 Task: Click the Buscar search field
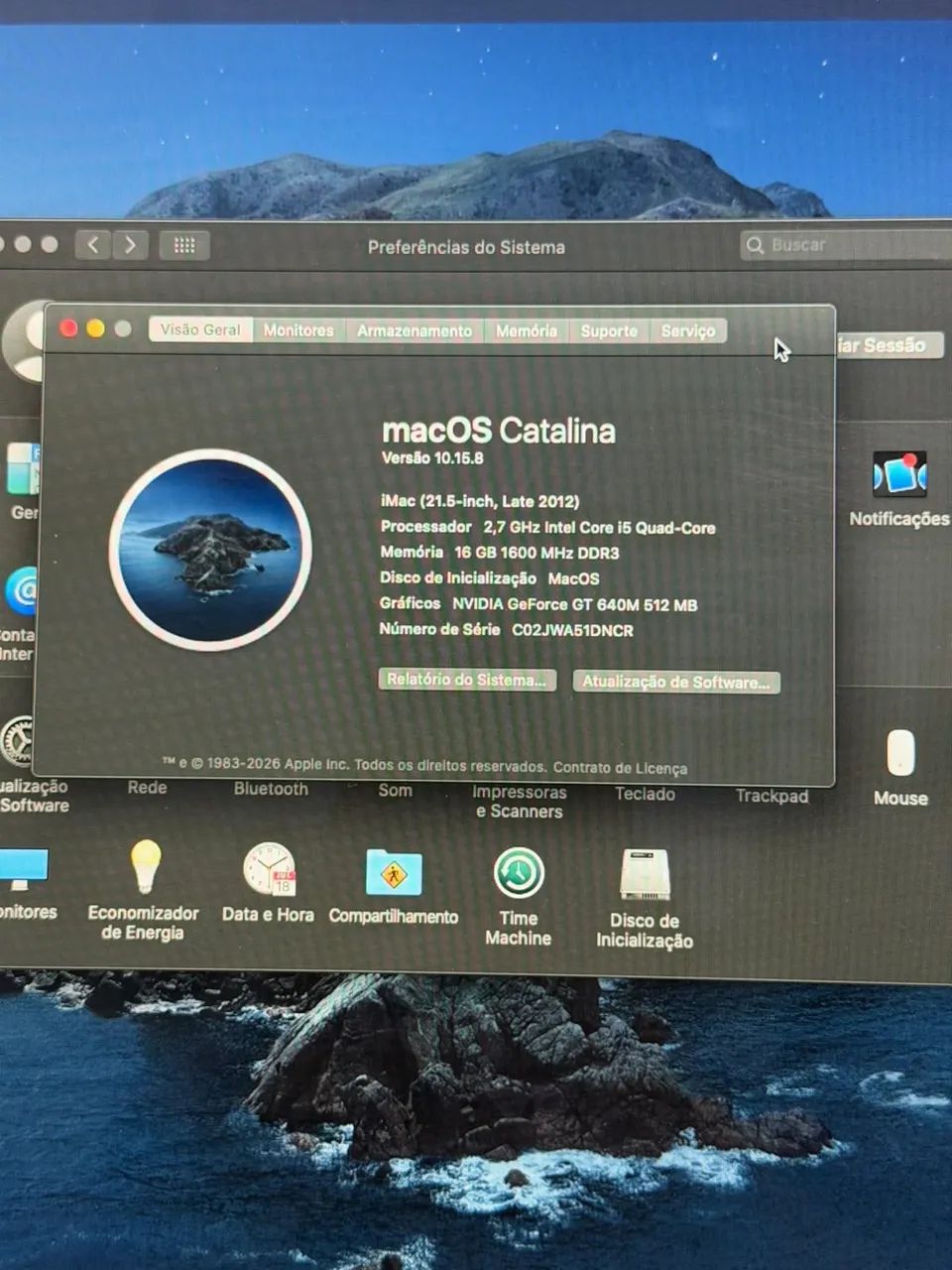click(846, 245)
